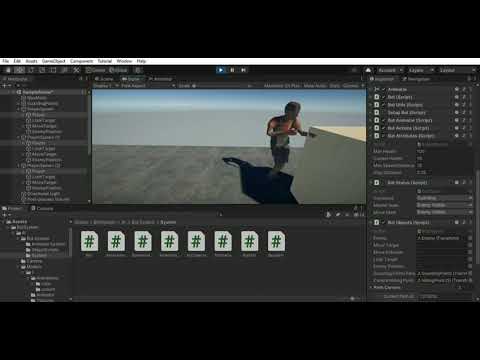Screen dimensions: 480x360
Task: Open the custom editor tools icon
Action: (76, 70)
